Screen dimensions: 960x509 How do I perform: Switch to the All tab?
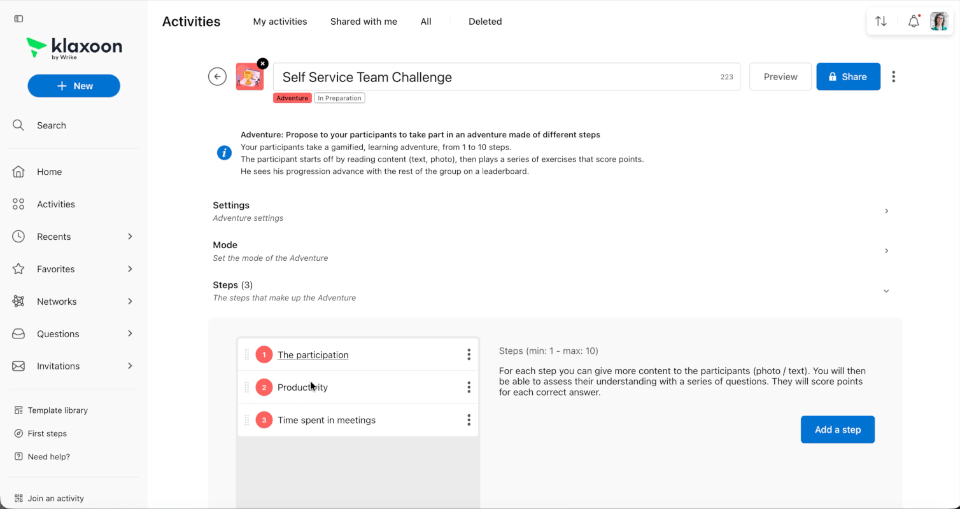click(x=426, y=21)
